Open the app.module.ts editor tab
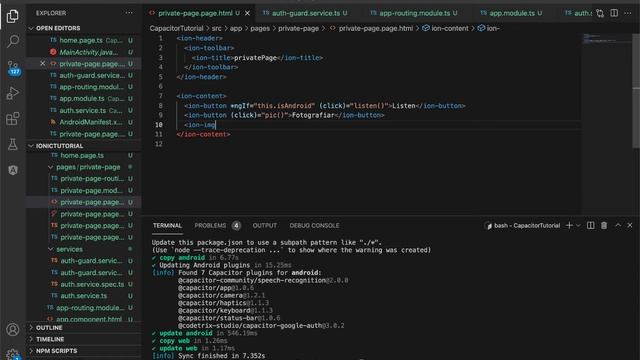The image size is (640, 360). (512, 13)
